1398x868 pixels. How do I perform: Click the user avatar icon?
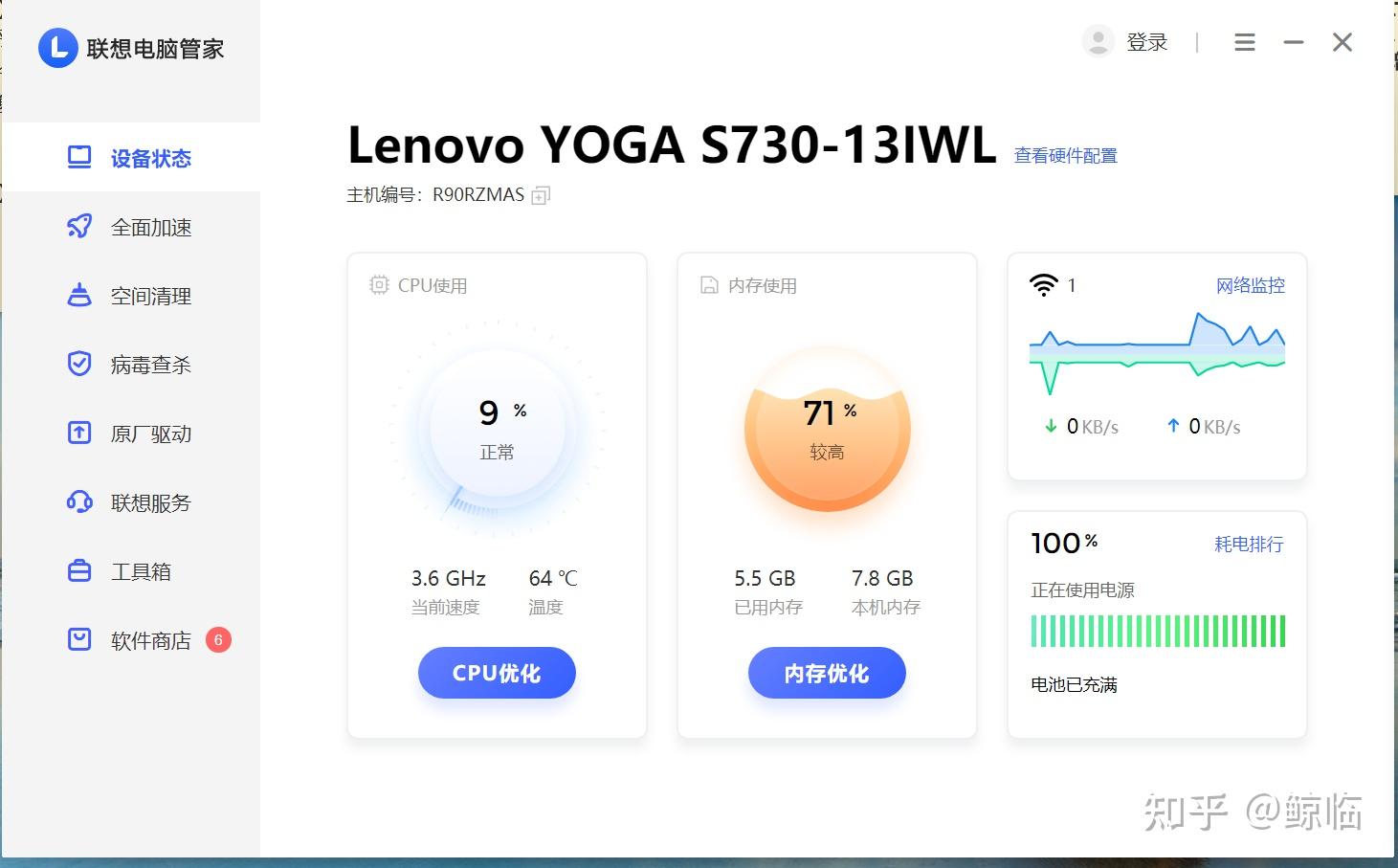pos(1098,42)
